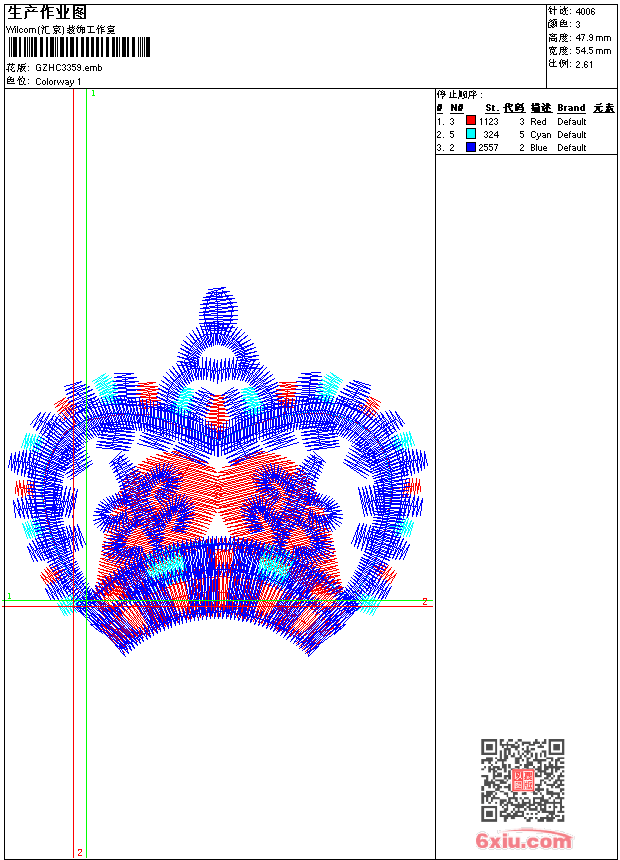The width and height of the screenshot is (620, 860).
Task: Select the color count value 3
Action: click(x=578, y=25)
